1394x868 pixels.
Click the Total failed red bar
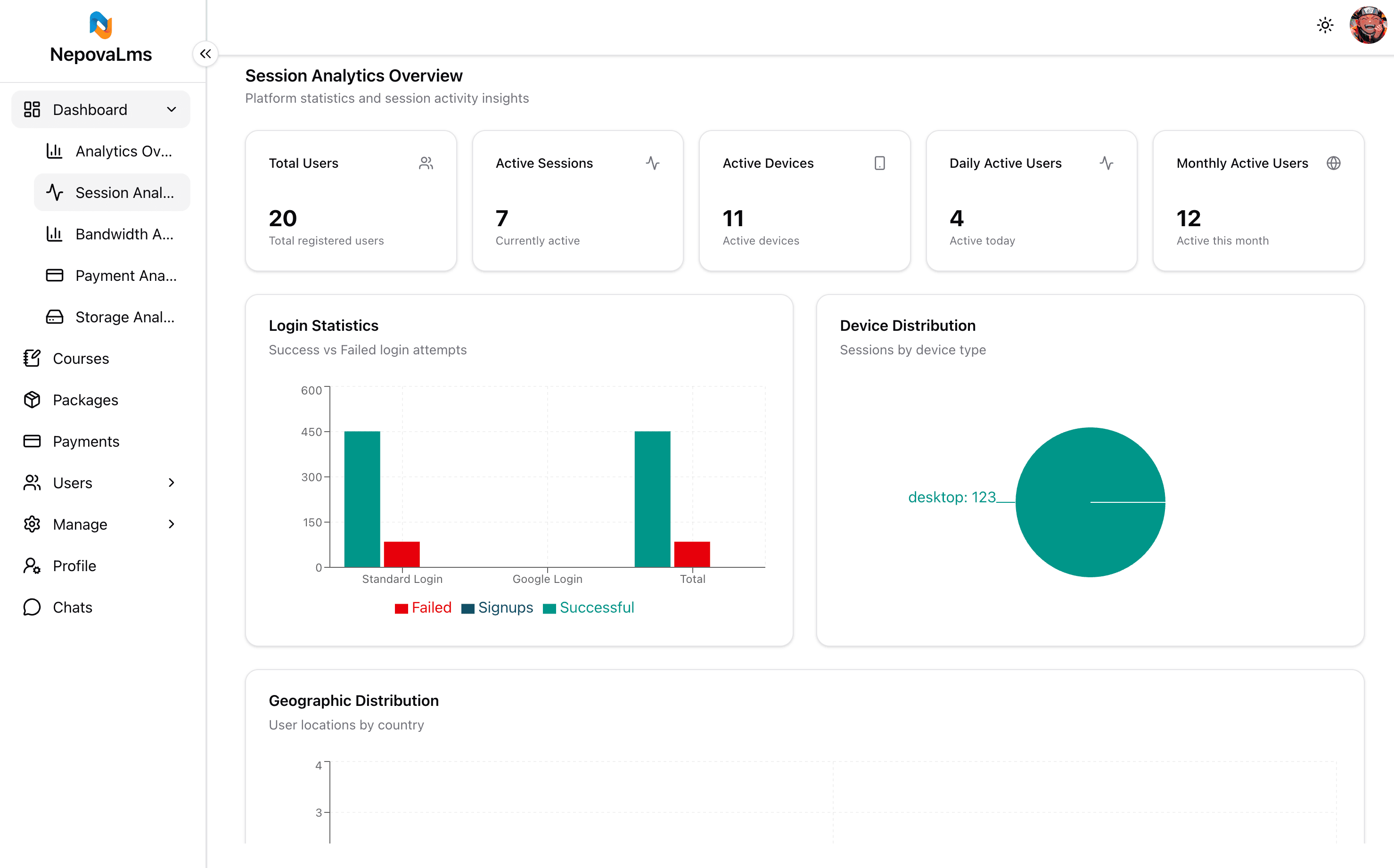click(x=692, y=554)
